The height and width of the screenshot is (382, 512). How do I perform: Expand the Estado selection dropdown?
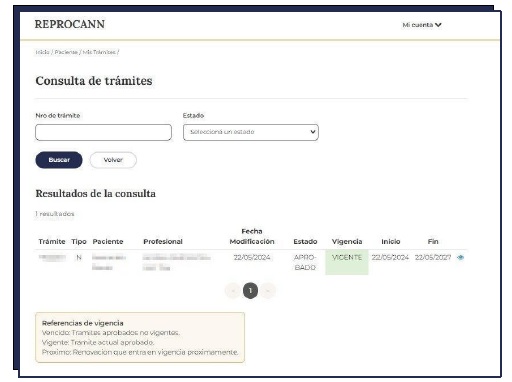pyautogui.click(x=251, y=132)
